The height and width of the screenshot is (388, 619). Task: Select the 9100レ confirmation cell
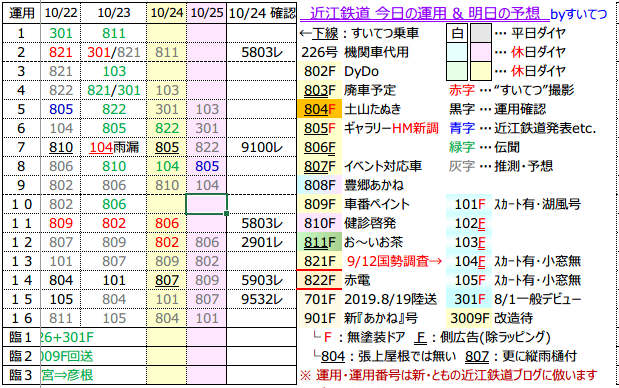click(262, 147)
